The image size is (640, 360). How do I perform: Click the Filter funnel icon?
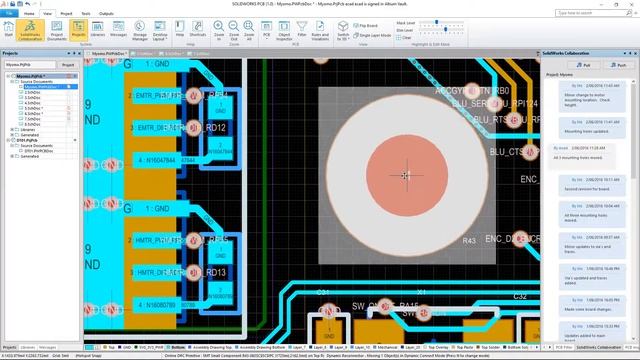point(302,29)
